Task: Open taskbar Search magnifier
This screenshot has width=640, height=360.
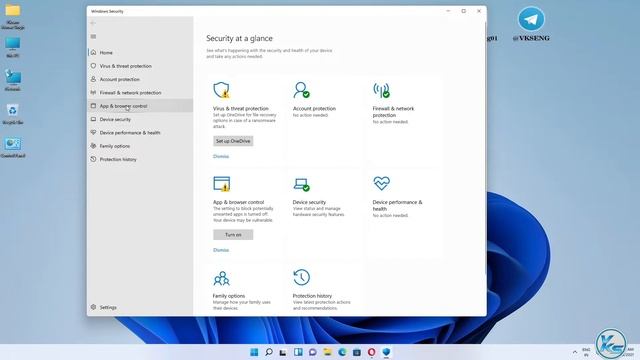Action: [x=269, y=352]
